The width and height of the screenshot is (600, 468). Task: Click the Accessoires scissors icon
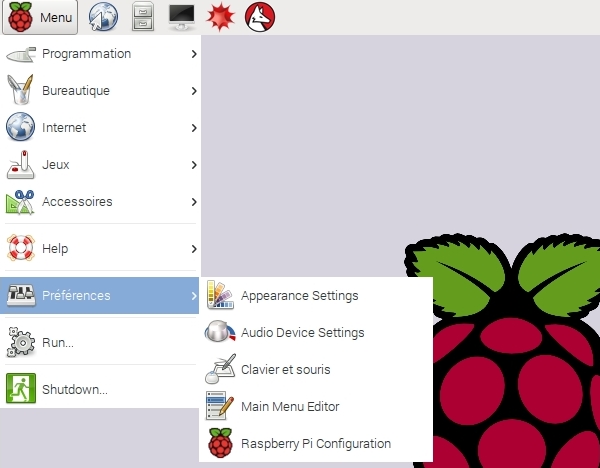[x=20, y=202]
